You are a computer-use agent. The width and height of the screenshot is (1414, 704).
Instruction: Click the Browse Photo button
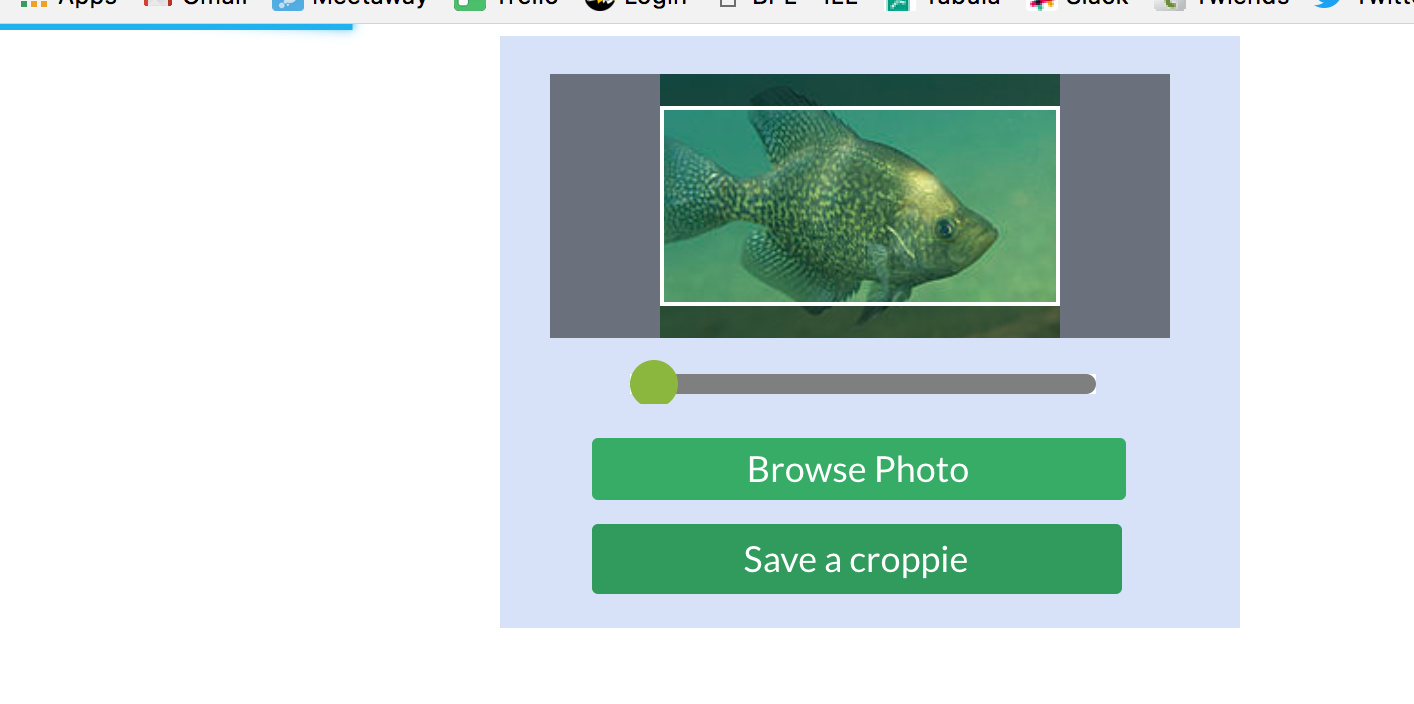coord(858,469)
